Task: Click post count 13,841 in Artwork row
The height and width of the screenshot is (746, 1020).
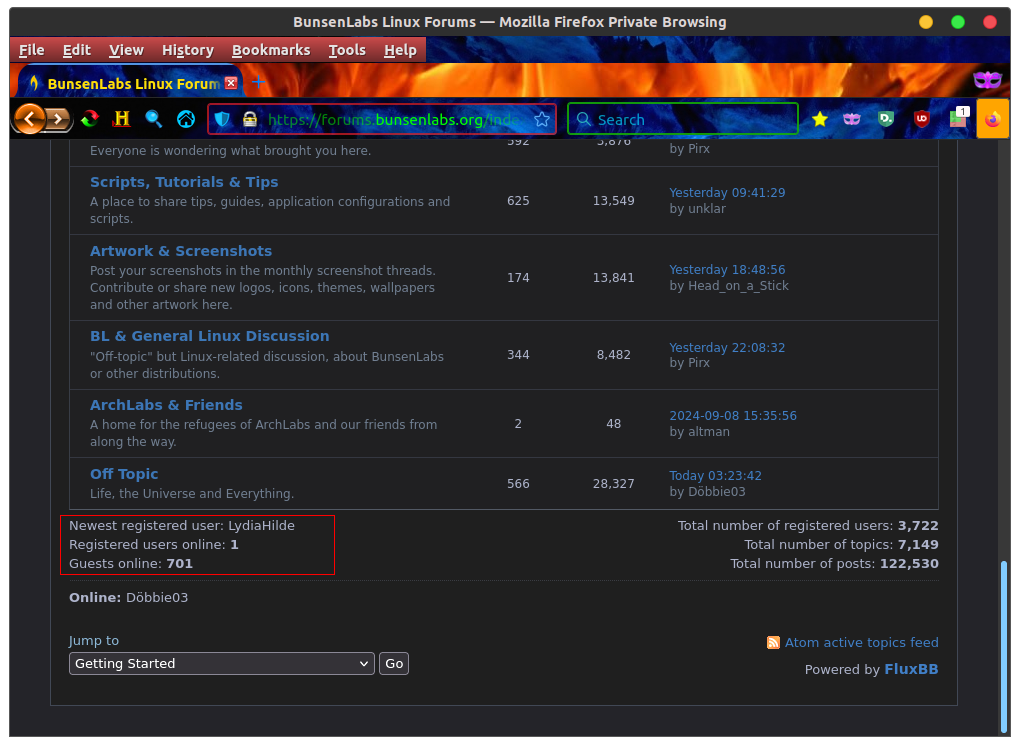Action: (x=613, y=278)
